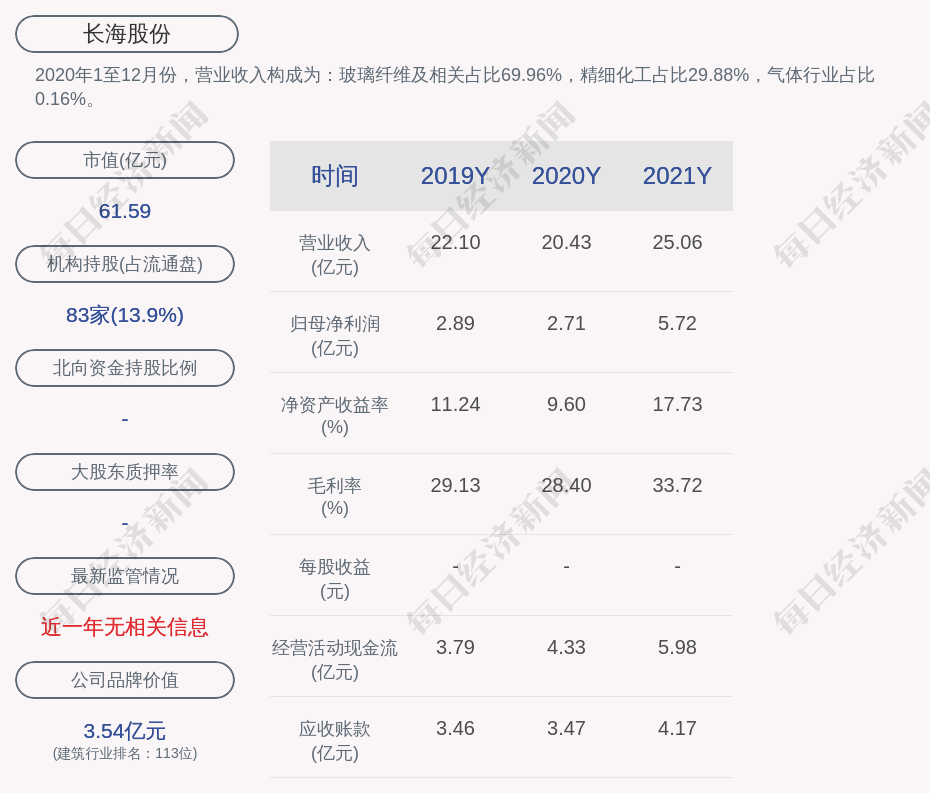
Task: Select the 应收账款(亿元) row label
Action: tap(335, 741)
